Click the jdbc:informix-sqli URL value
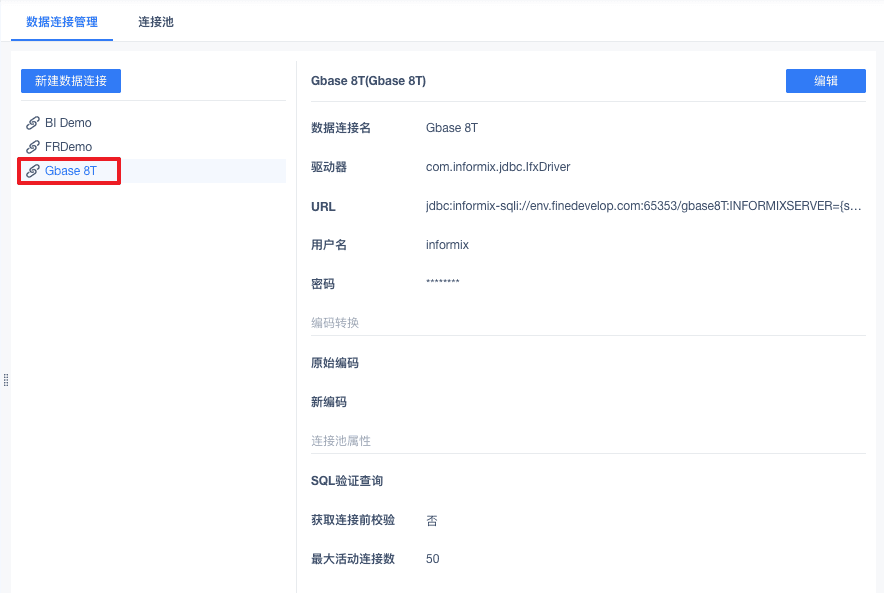 [x=643, y=207]
